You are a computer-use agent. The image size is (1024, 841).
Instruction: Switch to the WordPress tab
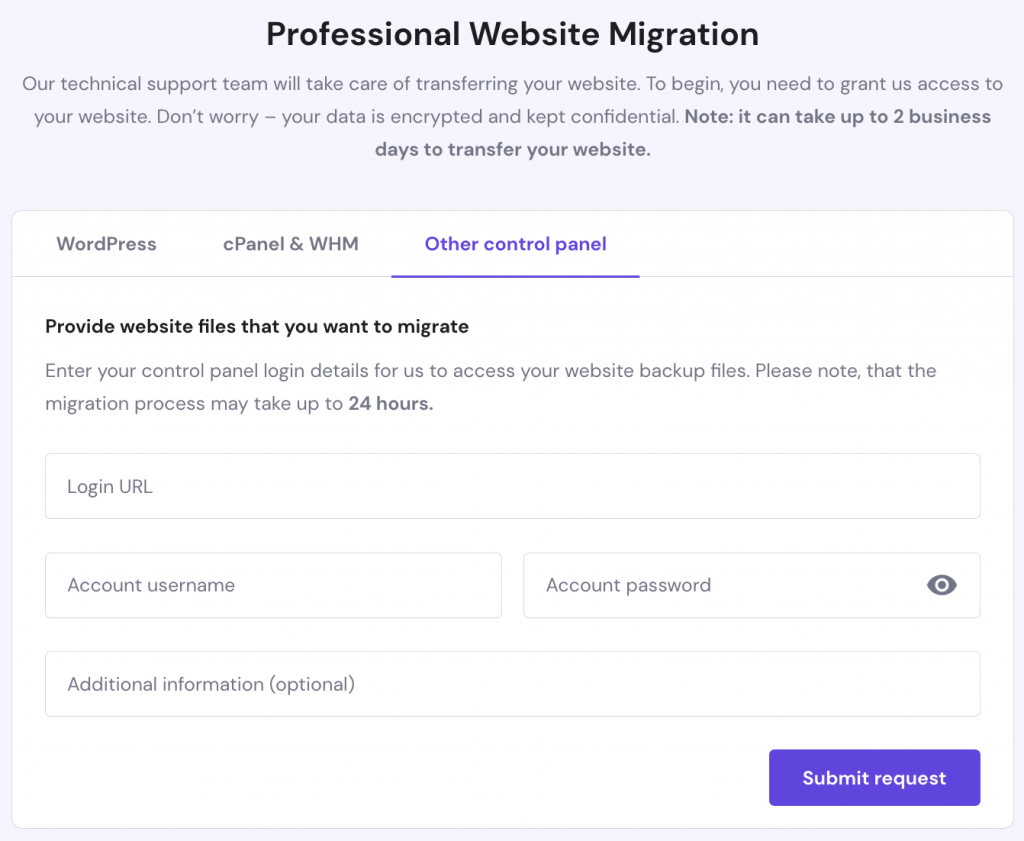click(x=106, y=244)
